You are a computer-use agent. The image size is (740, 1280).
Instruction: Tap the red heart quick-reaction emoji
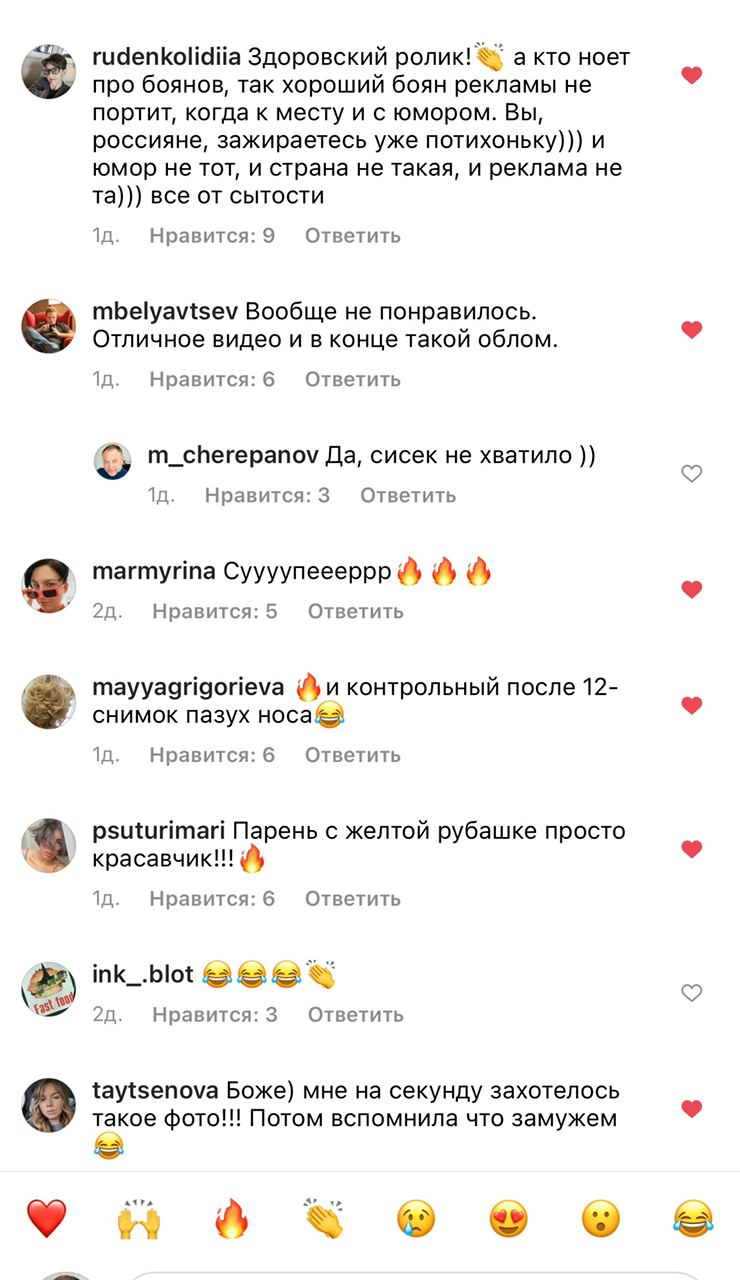[46, 1219]
